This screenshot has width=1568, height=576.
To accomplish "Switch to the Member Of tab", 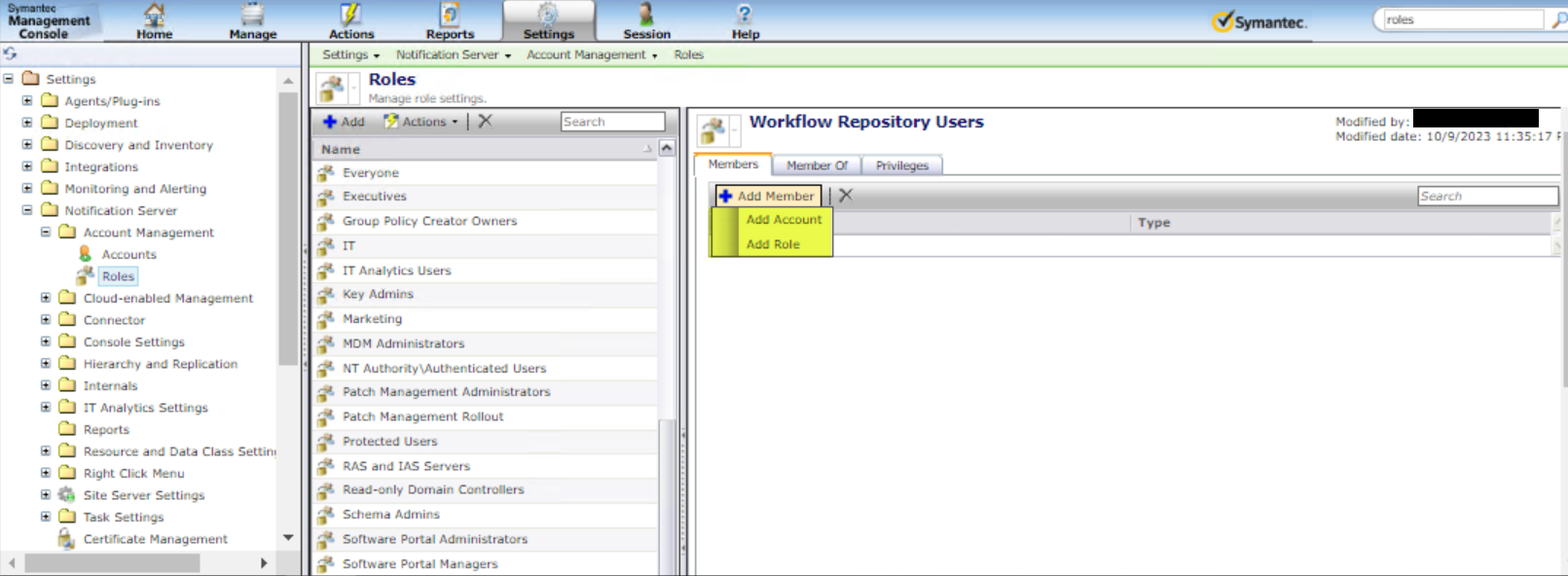I will [x=817, y=165].
